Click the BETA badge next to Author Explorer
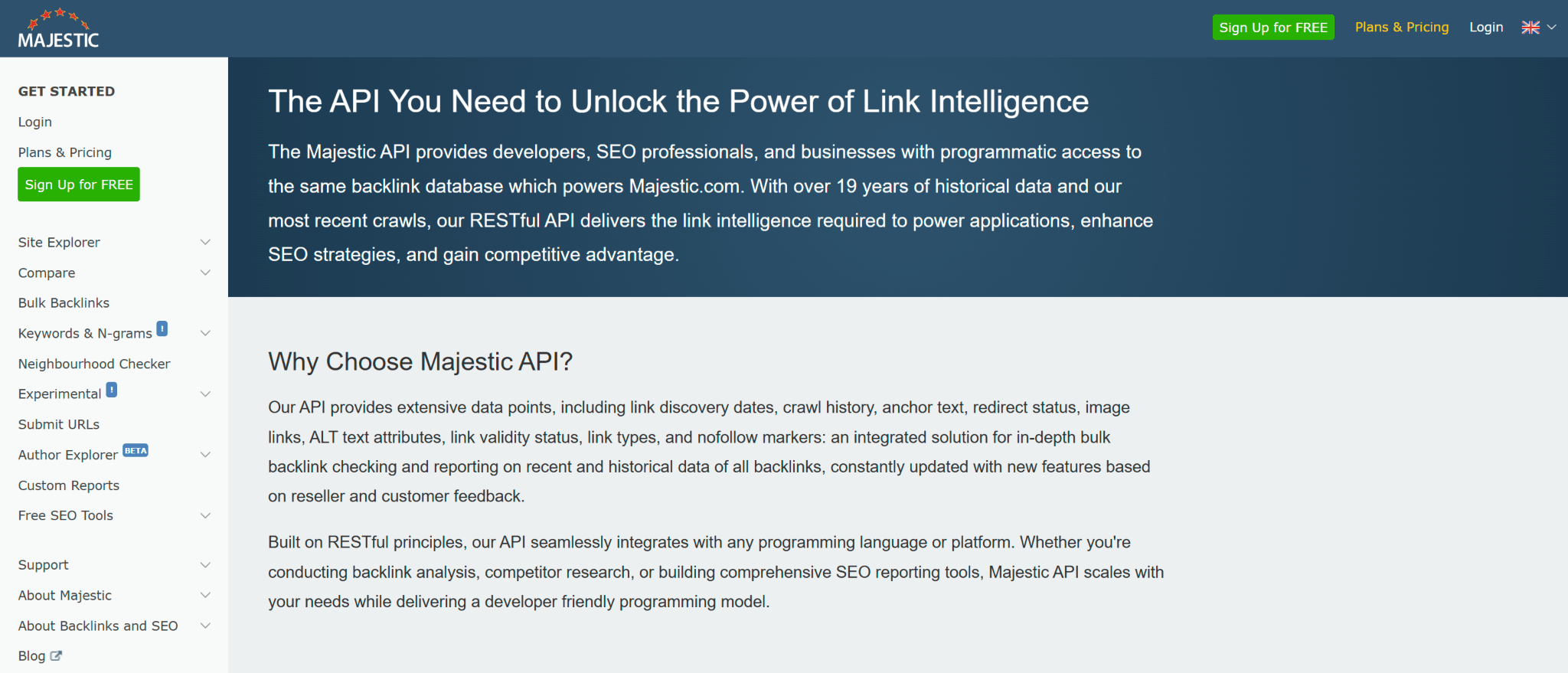The width and height of the screenshot is (1568, 673). point(136,450)
